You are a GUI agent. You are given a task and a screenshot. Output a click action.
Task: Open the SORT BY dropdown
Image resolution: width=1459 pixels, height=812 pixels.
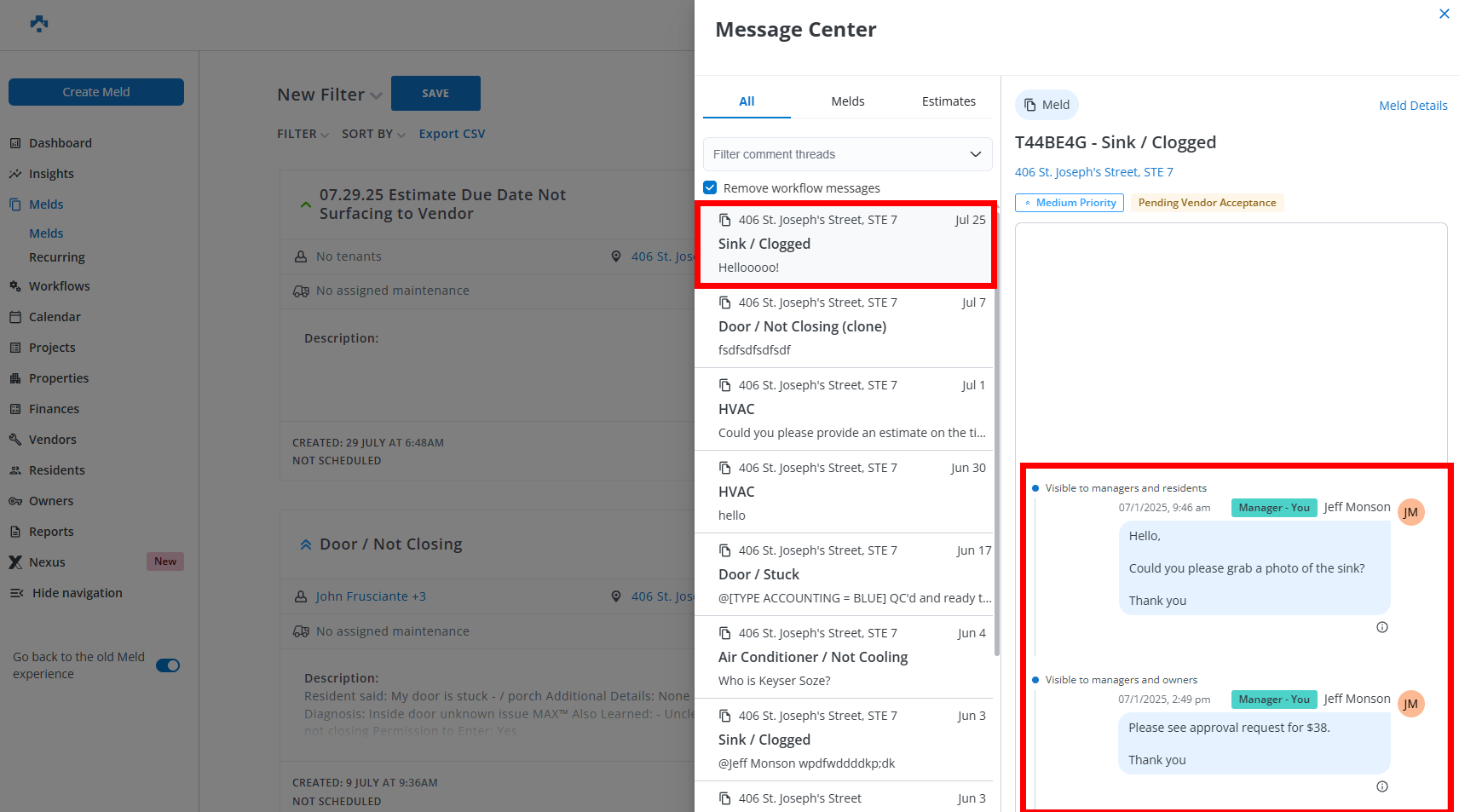[x=373, y=135]
